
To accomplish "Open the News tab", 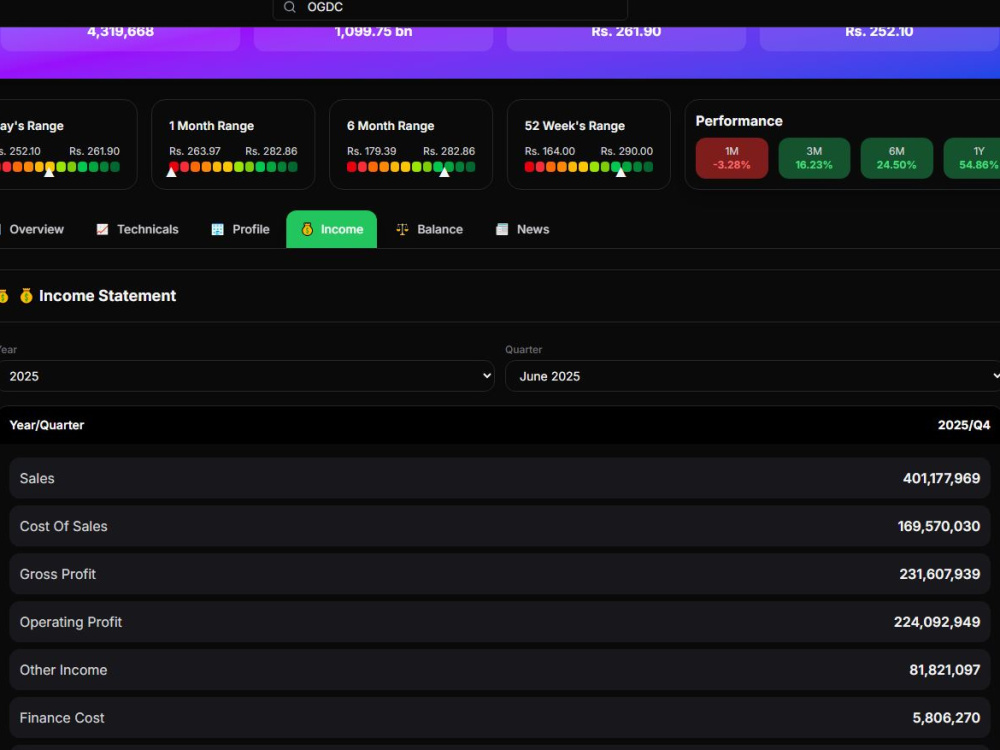I will (x=522, y=230).
